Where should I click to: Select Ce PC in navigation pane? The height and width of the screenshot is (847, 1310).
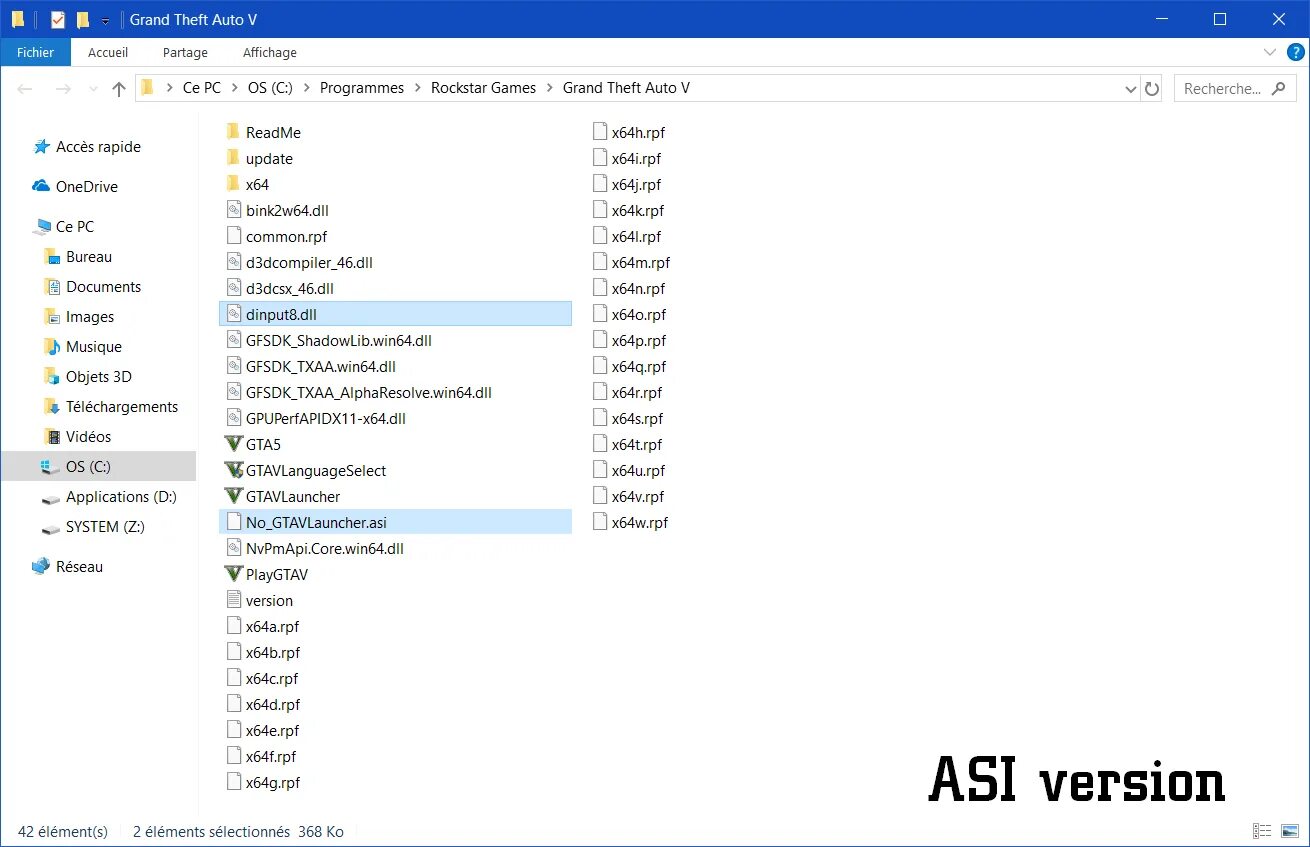(74, 227)
